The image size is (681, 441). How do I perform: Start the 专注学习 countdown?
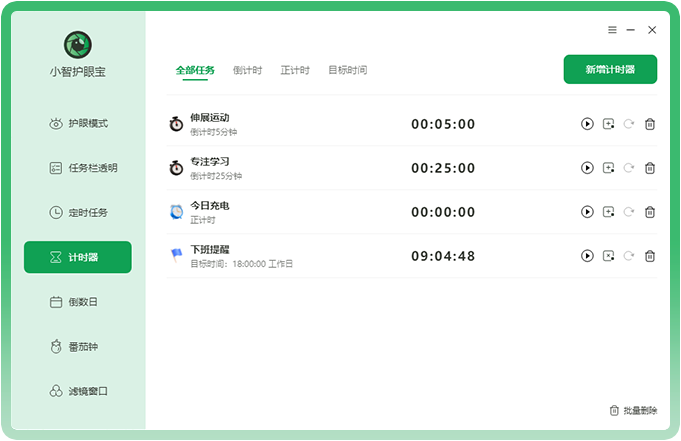tap(587, 168)
